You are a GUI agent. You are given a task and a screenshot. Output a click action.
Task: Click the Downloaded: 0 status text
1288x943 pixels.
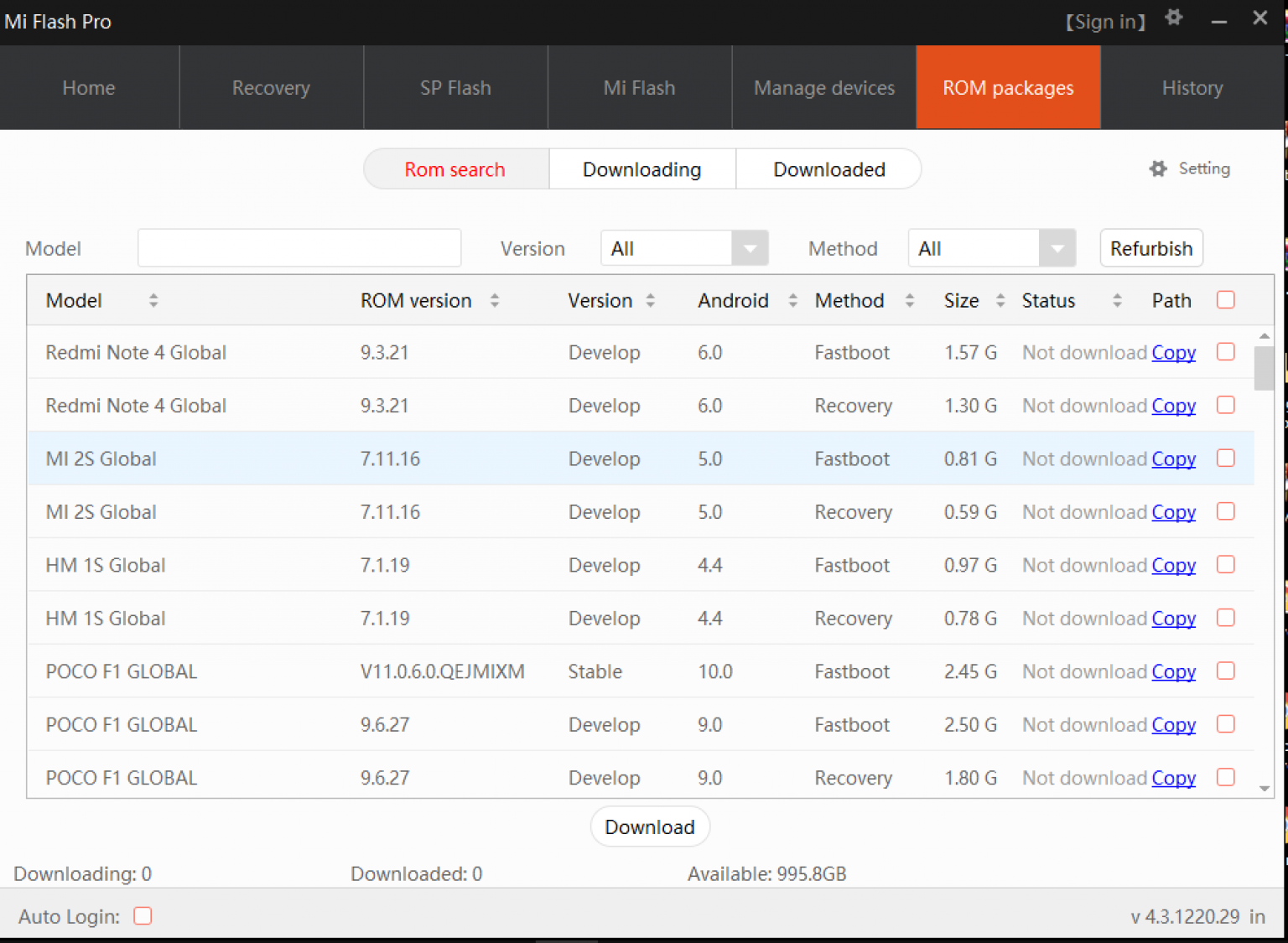[x=417, y=874]
